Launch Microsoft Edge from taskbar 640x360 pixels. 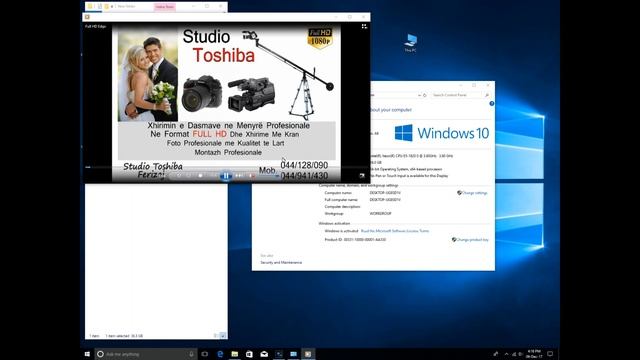click(220, 354)
